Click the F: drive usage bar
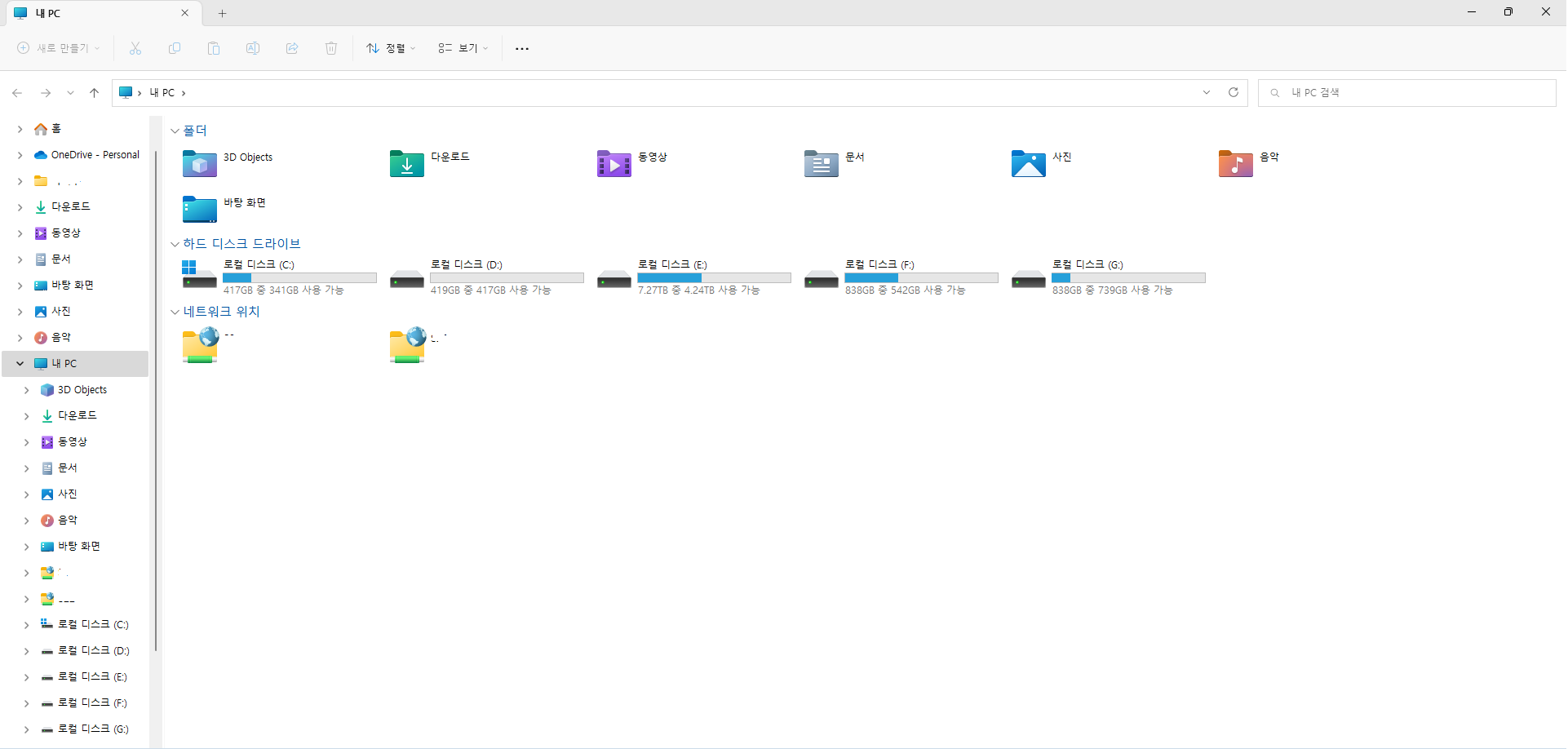The height and width of the screenshot is (749, 1568). (x=921, y=277)
